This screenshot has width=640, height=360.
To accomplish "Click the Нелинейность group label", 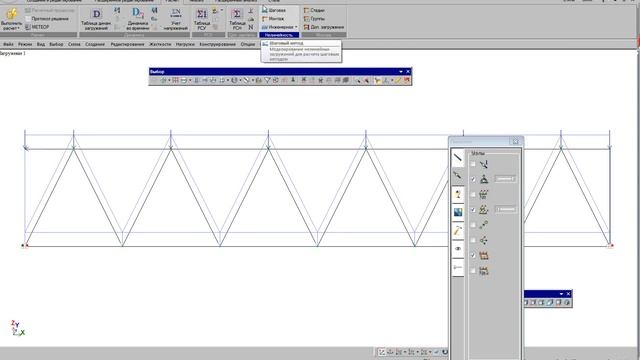I will (x=279, y=35).
